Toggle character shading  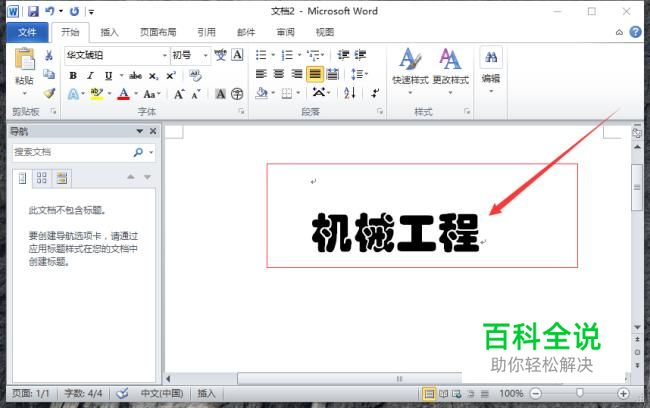pos(221,94)
